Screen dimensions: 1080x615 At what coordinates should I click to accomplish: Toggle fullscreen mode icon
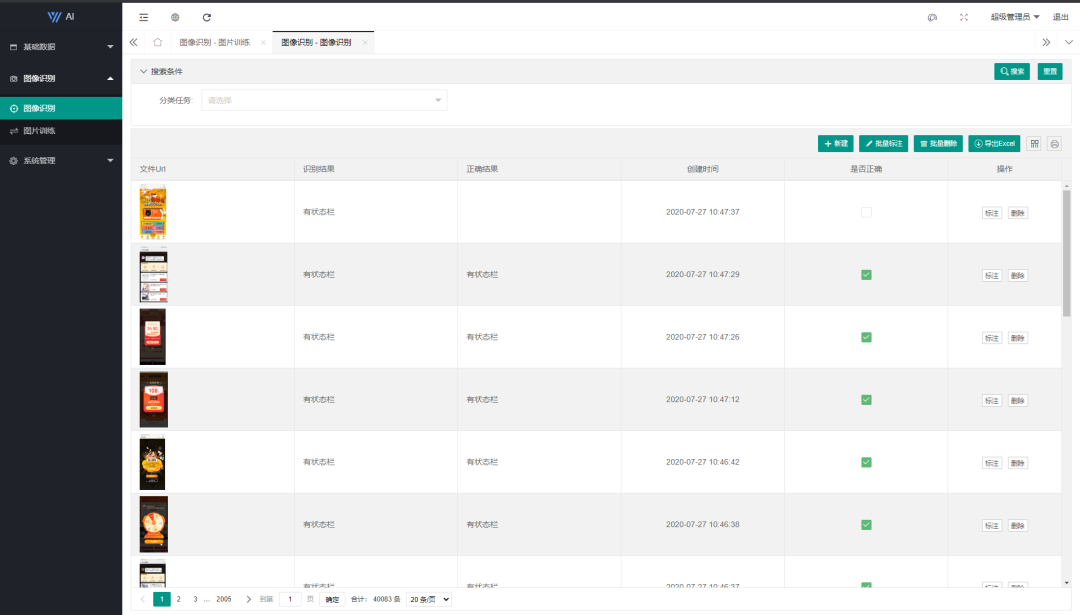click(964, 17)
